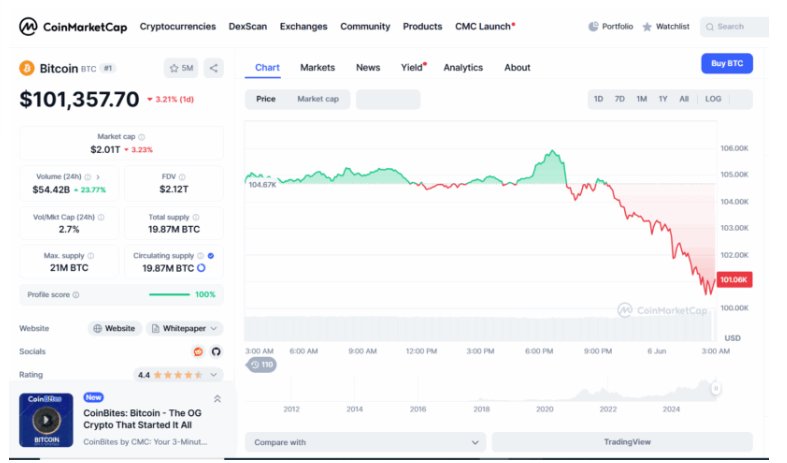Click the TradingView button
Image resolution: width=787 pixels, height=463 pixels.
(622, 442)
